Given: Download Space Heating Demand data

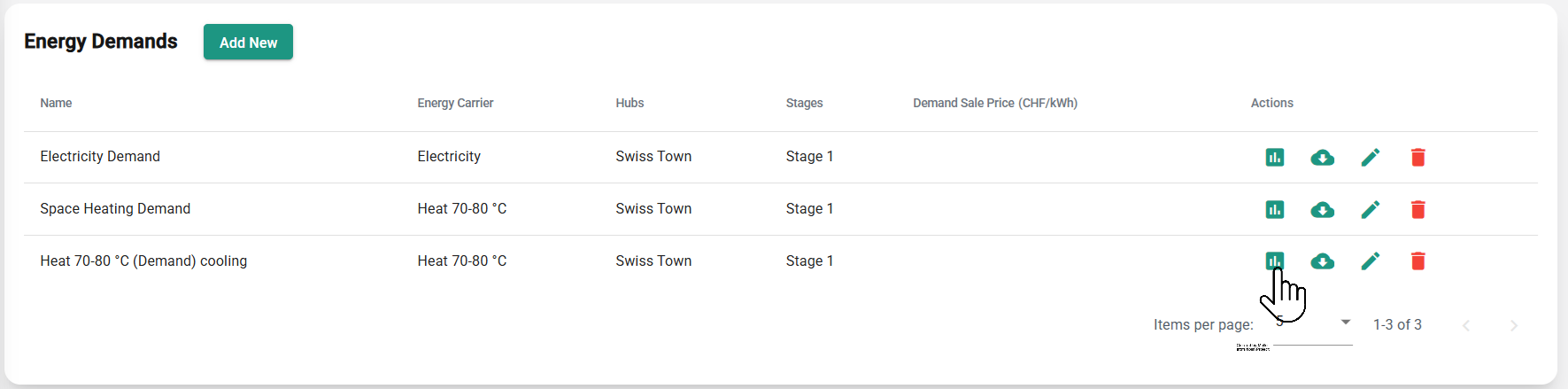Looking at the screenshot, I should pyautogui.click(x=1322, y=210).
